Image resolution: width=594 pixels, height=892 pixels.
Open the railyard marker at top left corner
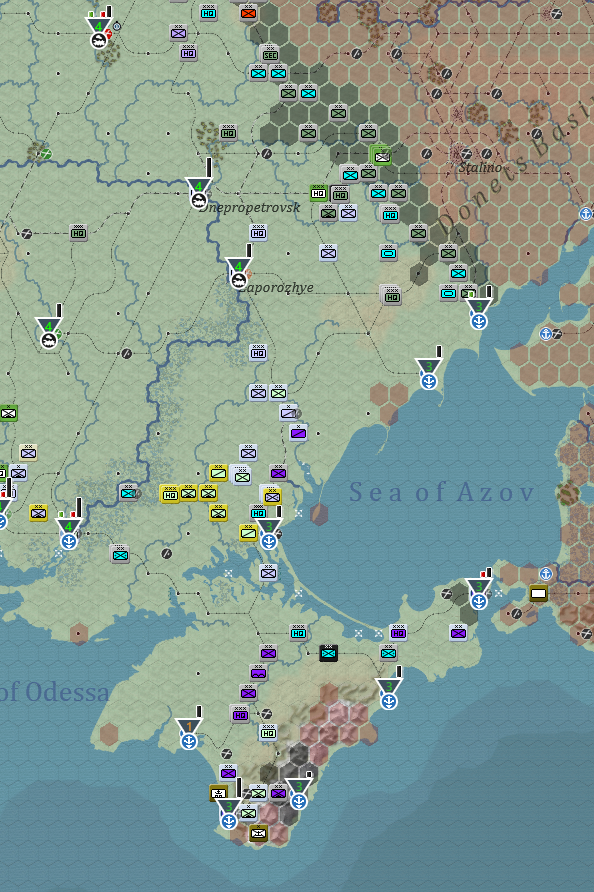pos(99,33)
